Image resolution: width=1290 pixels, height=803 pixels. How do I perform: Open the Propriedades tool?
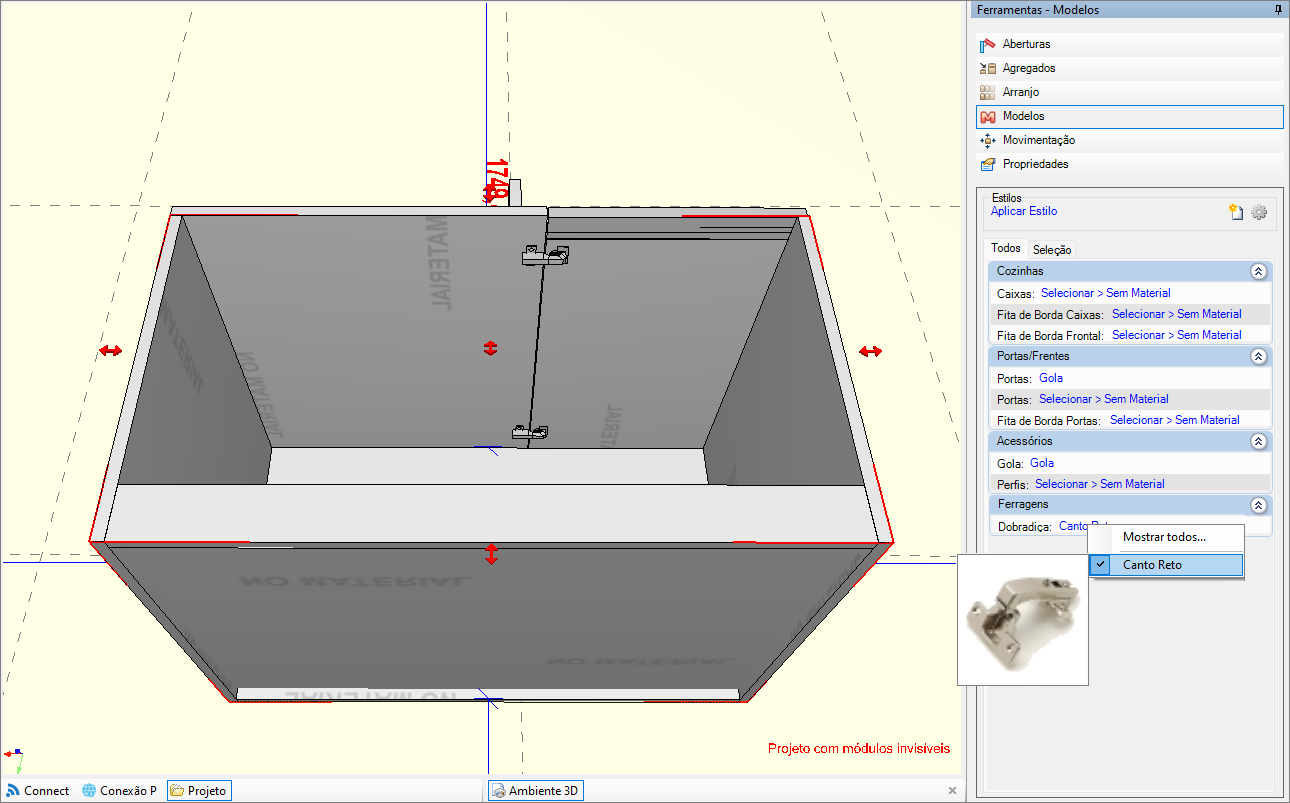[1129, 164]
